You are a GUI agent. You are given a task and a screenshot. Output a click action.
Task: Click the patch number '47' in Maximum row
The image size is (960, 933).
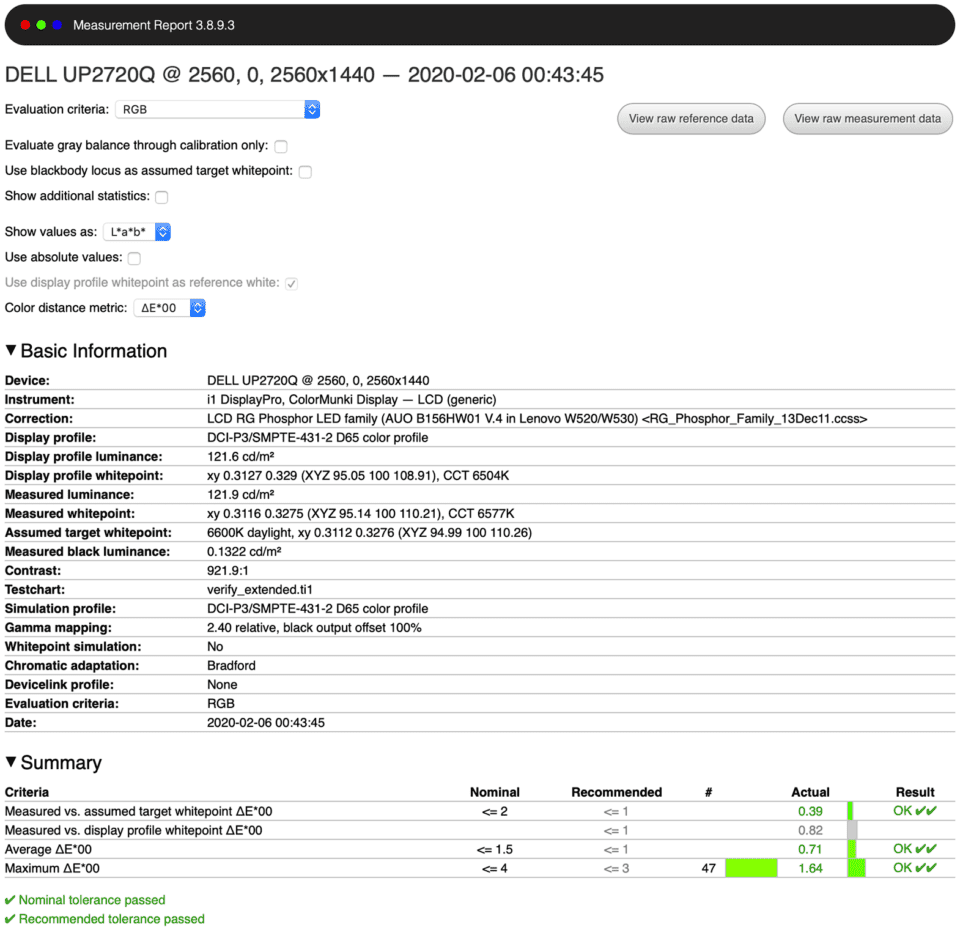(708, 868)
